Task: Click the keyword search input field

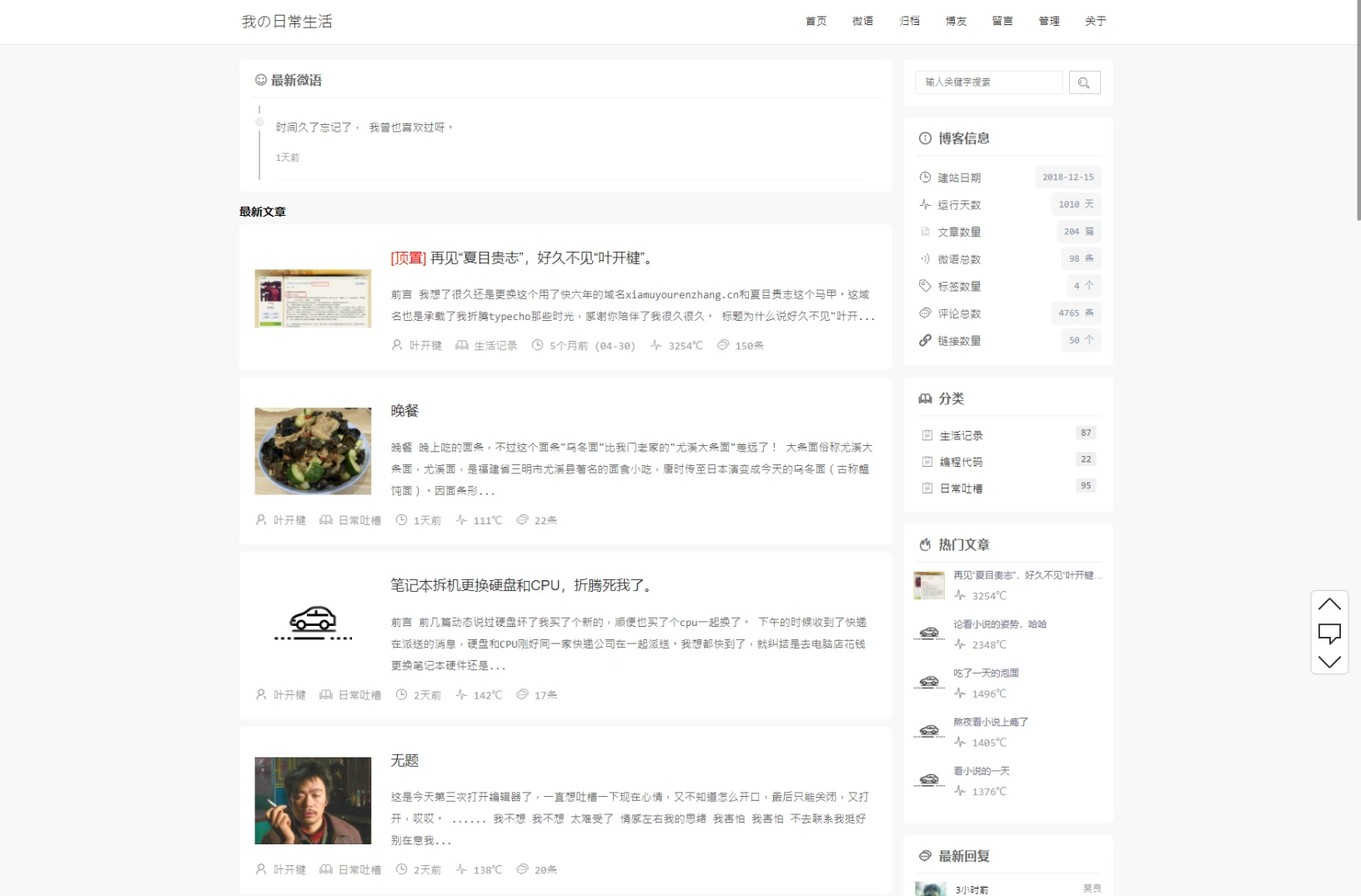Action: [989, 83]
